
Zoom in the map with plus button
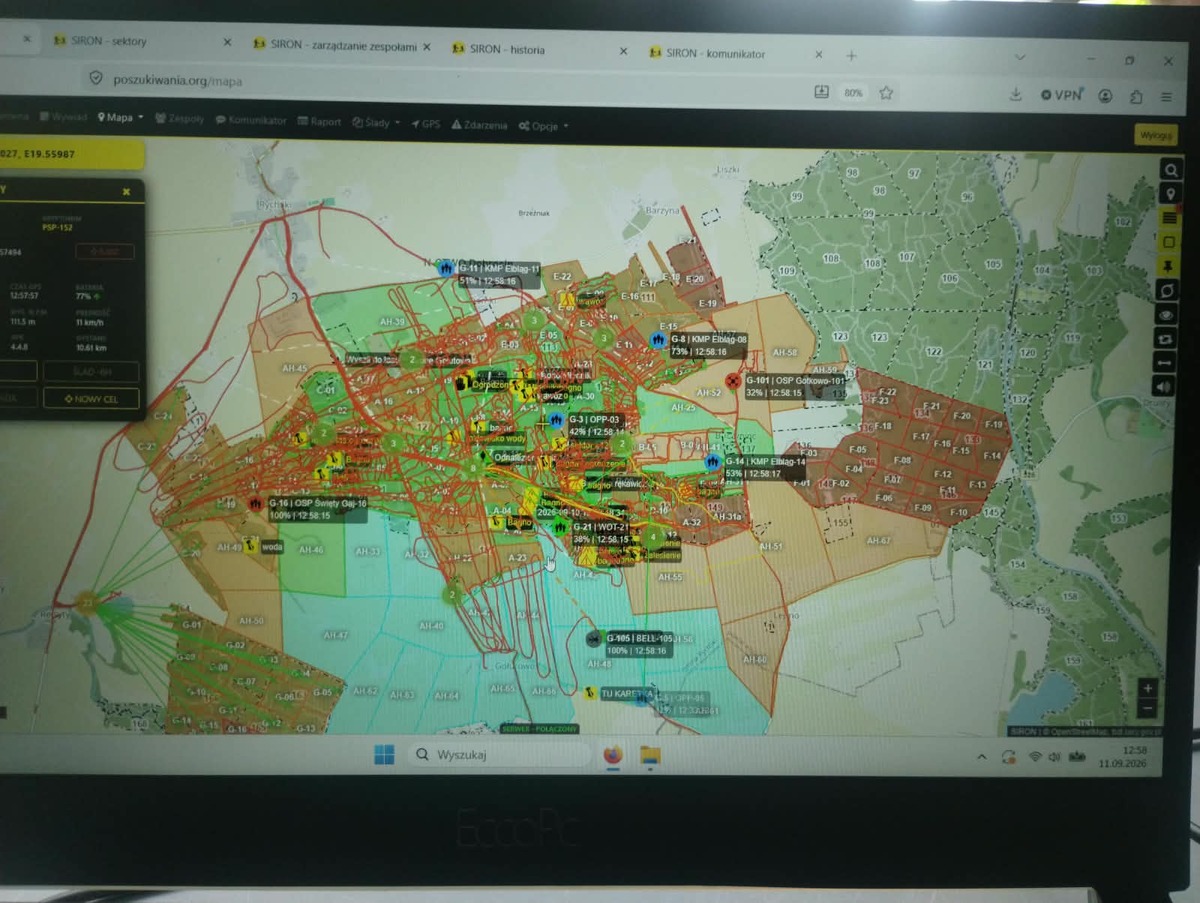(x=1148, y=688)
